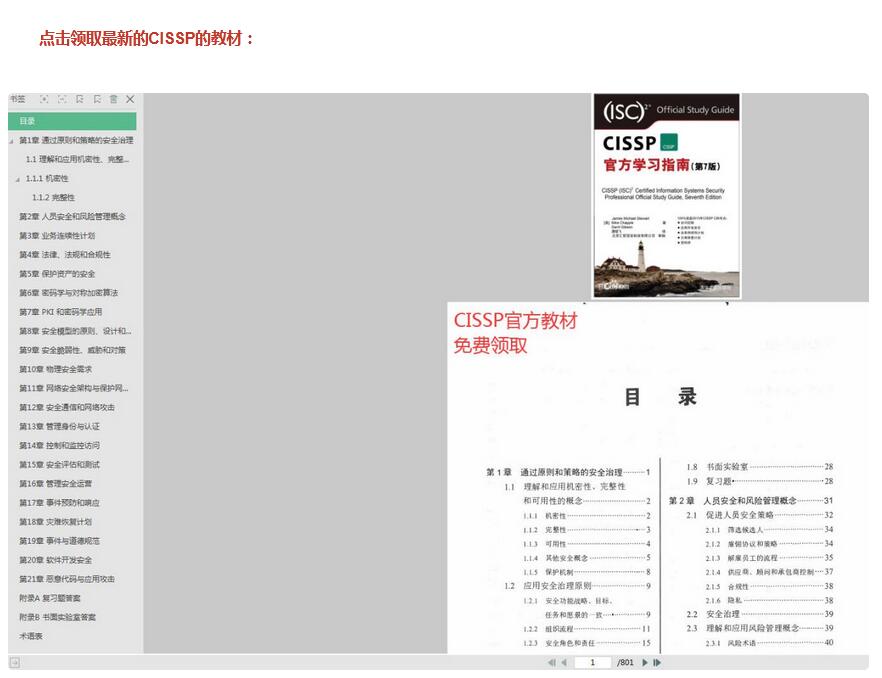Select 第16章 管理安全运营

coord(56,484)
